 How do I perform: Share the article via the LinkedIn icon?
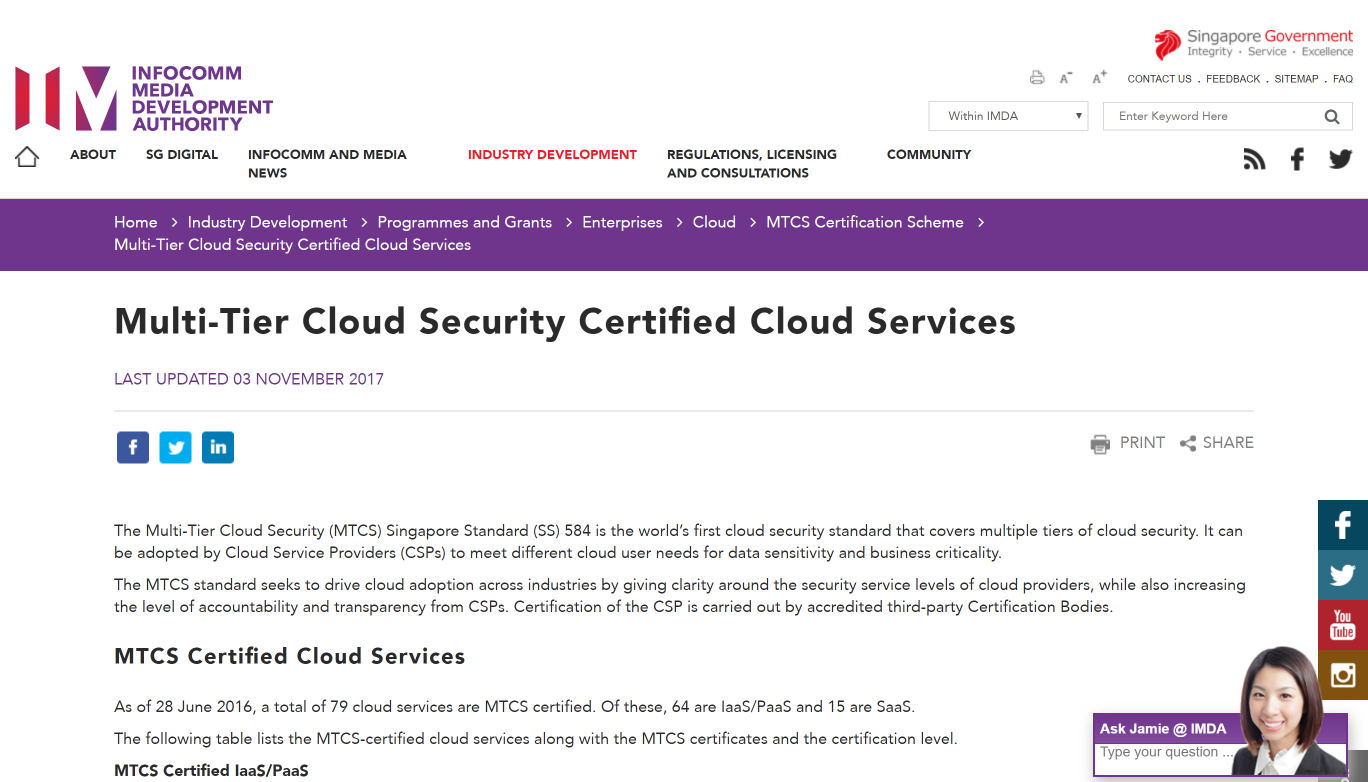[218, 447]
